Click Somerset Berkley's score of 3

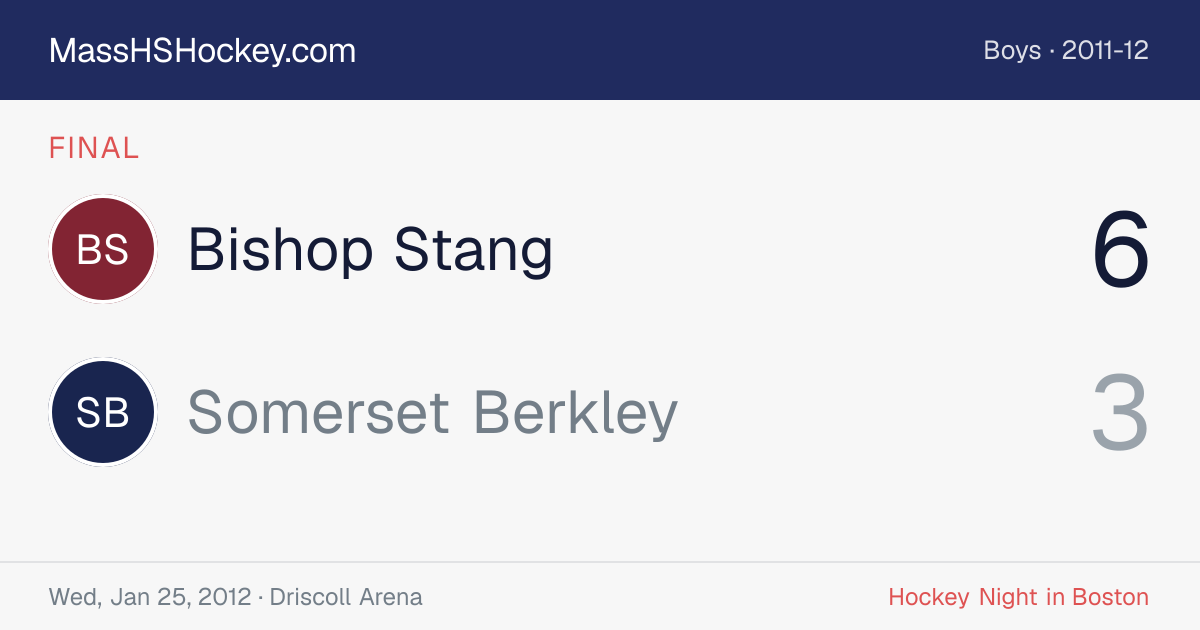[x=1120, y=412]
